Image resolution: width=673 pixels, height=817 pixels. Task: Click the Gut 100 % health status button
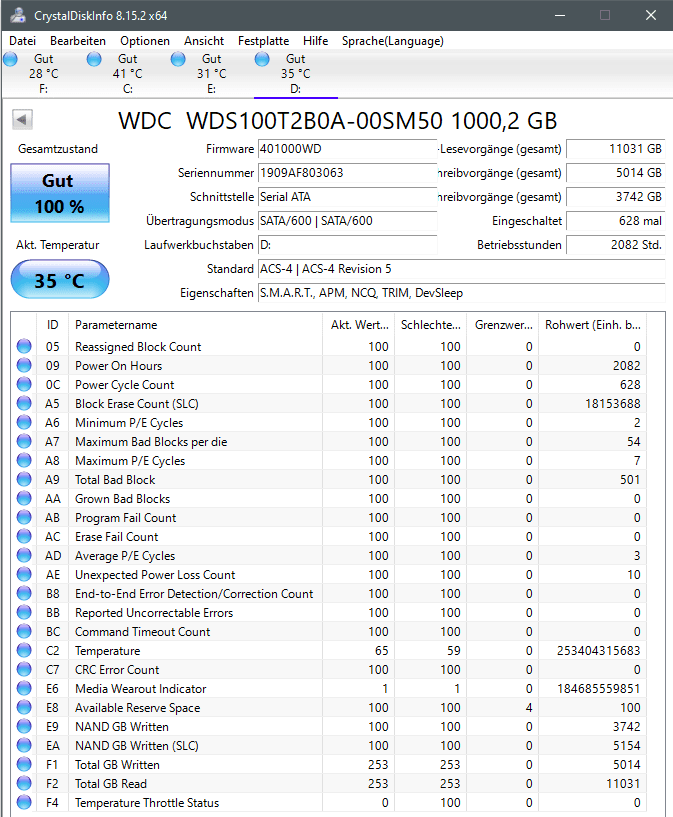point(60,193)
